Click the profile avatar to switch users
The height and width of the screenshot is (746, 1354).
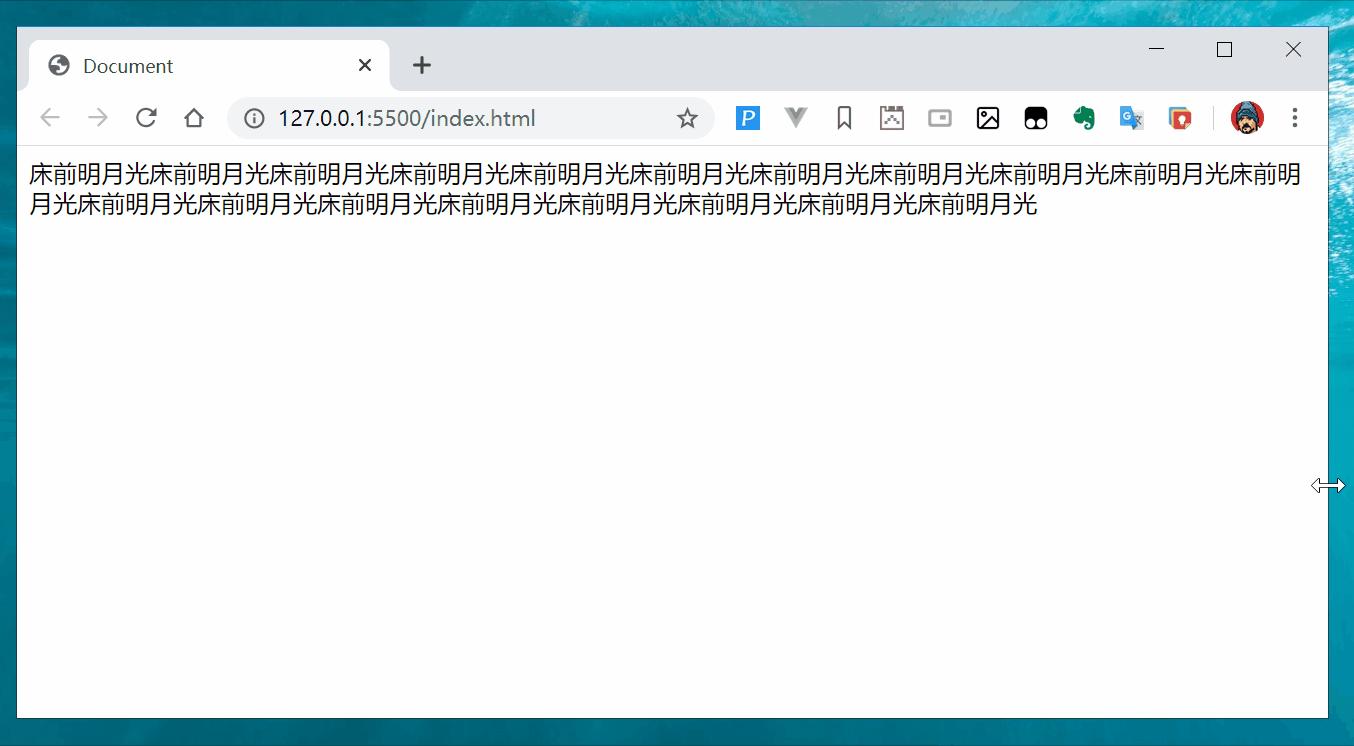[x=1247, y=117]
